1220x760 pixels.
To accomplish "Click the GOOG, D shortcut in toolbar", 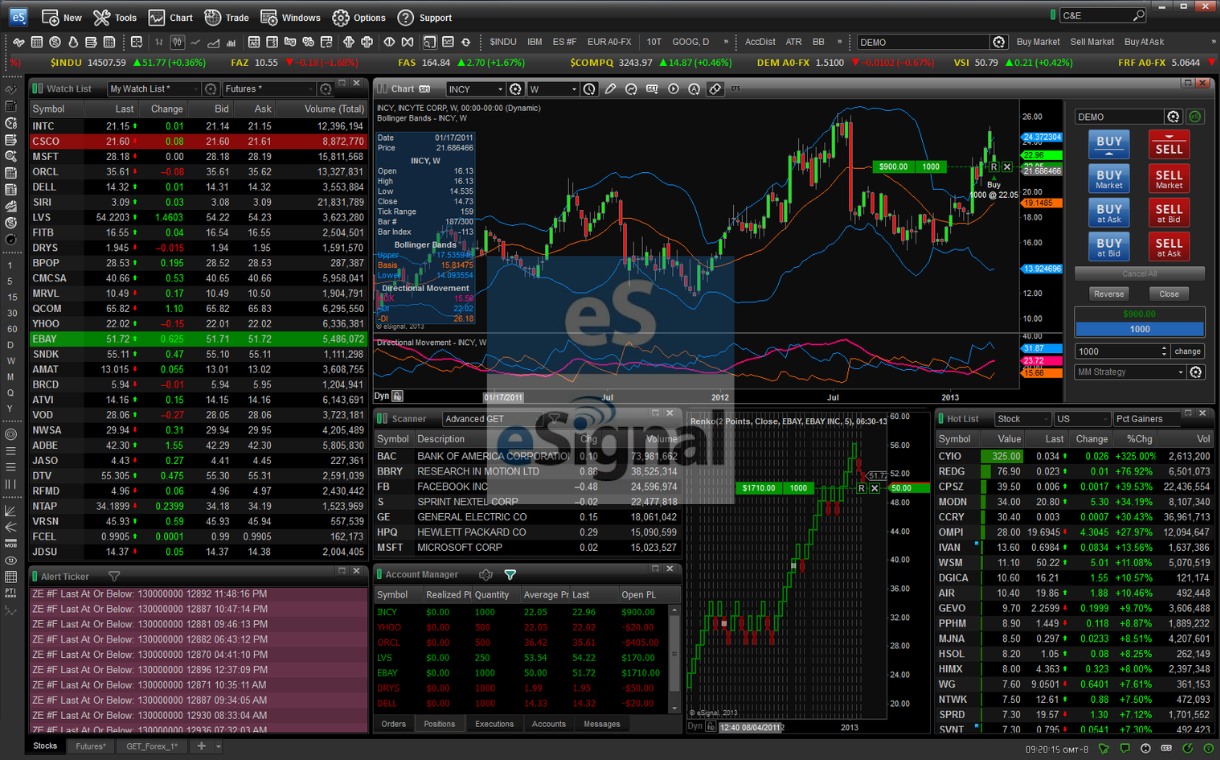I will (690, 42).
